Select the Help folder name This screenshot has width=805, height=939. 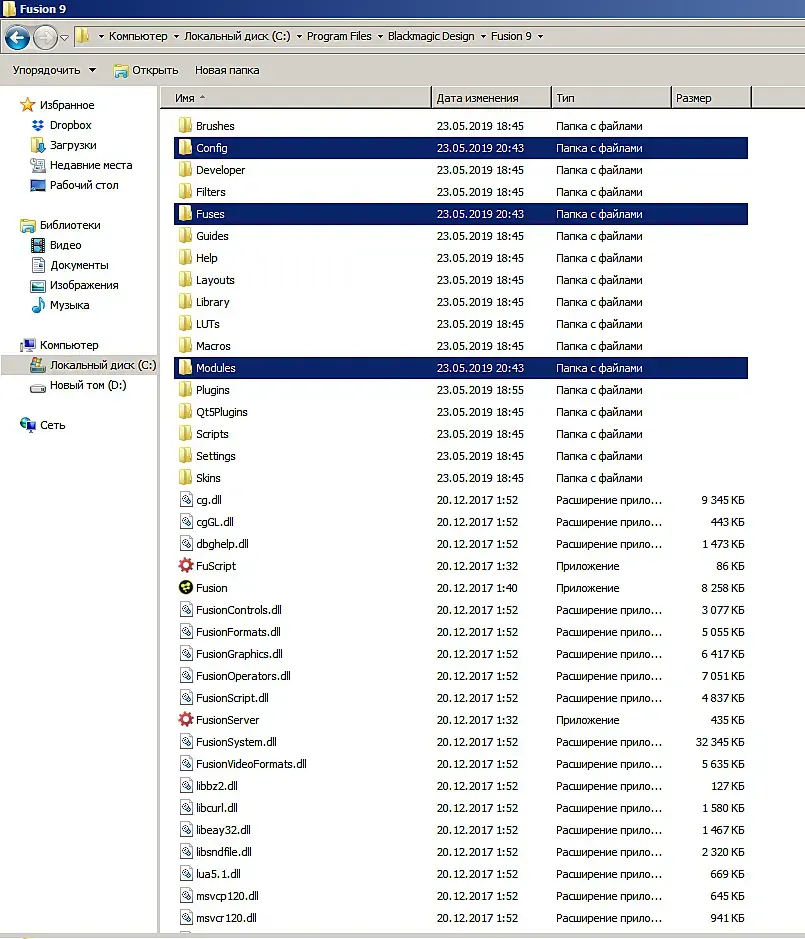(x=207, y=258)
